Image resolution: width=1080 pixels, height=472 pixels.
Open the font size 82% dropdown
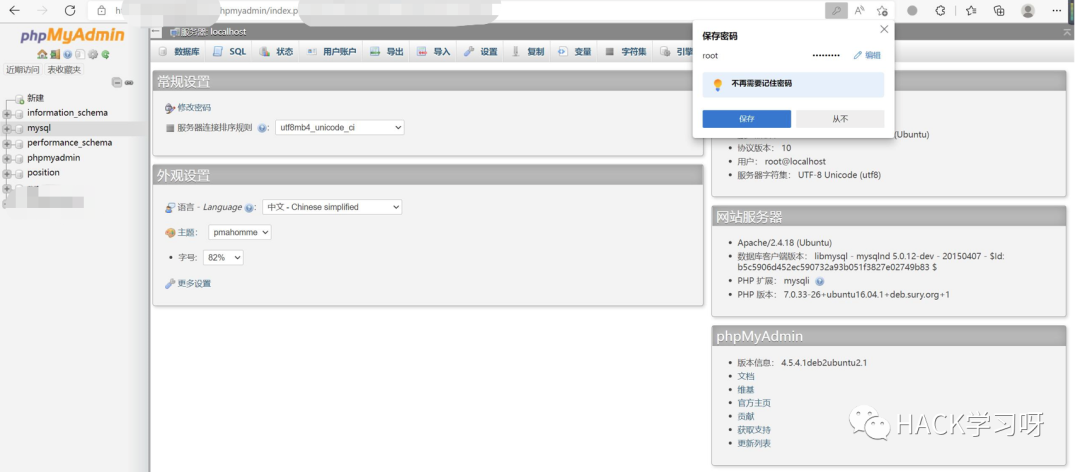223,257
